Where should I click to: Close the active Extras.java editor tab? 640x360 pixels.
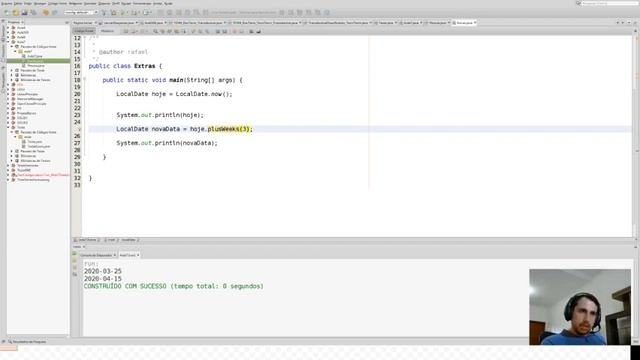pos(475,23)
